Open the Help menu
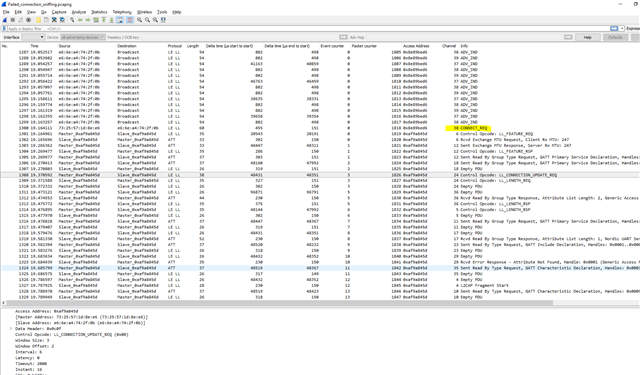The height and width of the screenshot is (375, 640). (x=176, y=12)
